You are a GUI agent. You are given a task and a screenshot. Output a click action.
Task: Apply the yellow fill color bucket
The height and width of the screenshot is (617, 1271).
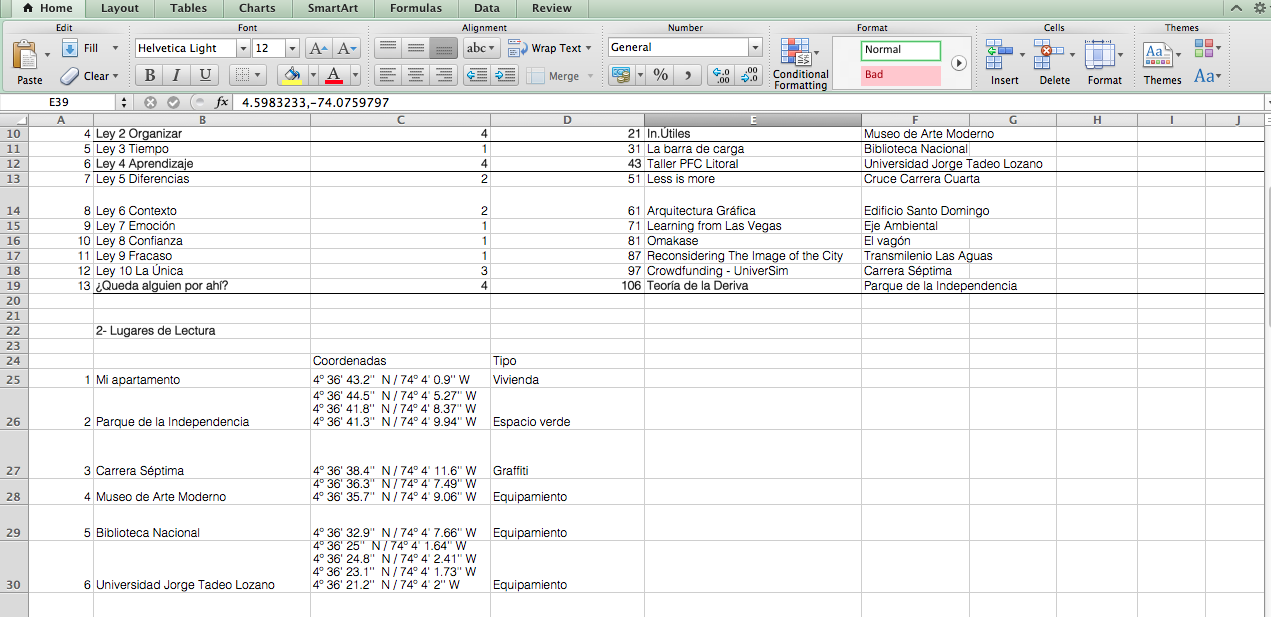(291, 75)
